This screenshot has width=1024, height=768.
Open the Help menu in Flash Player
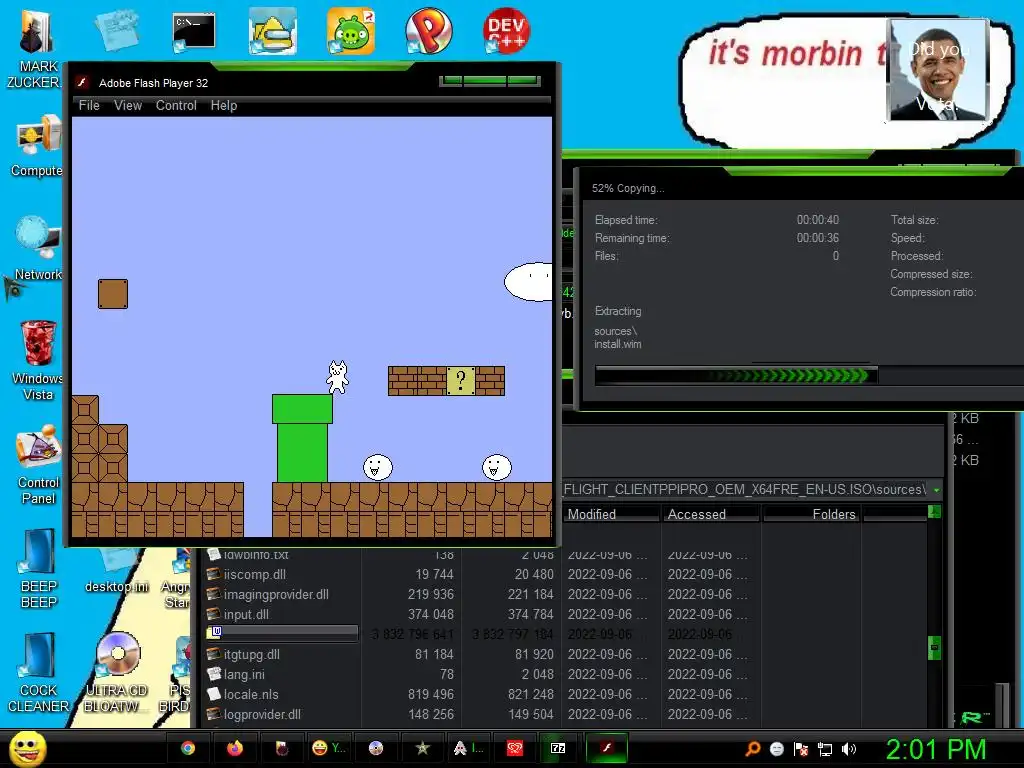(223, 105)
